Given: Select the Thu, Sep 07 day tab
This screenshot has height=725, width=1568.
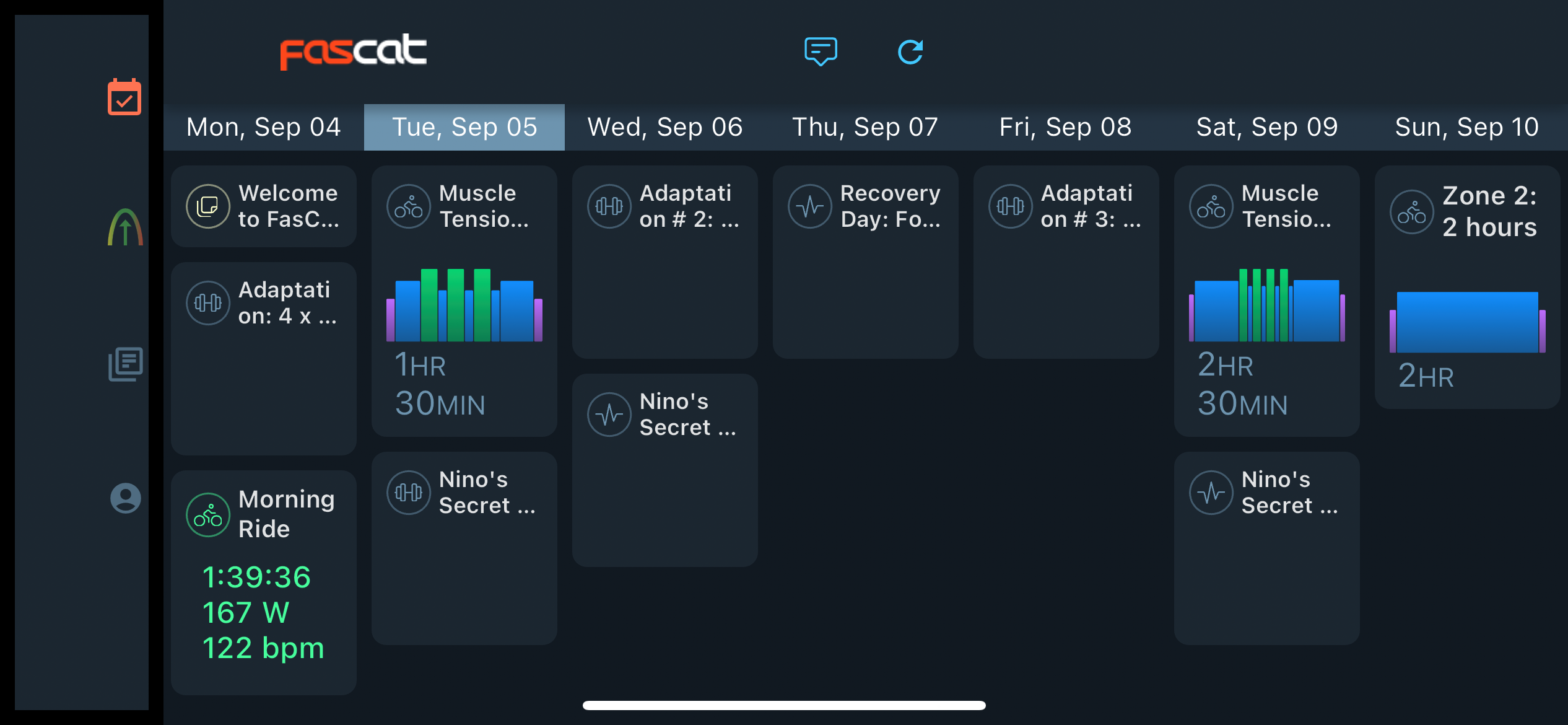Looking at the screenshot, I should [x=866, y=127].
